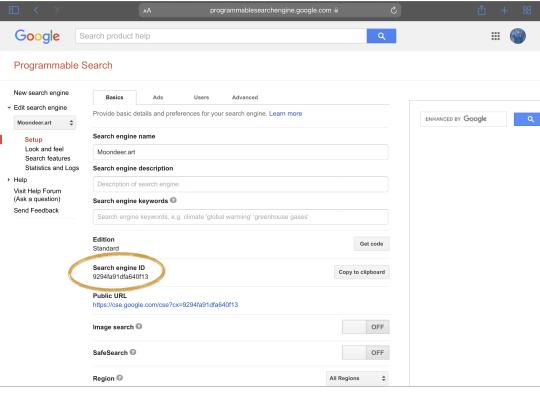Show the tab overview grid icon
Image resolution: width=540 pixels, height=405 pixels.
click(x=527, y=10)
